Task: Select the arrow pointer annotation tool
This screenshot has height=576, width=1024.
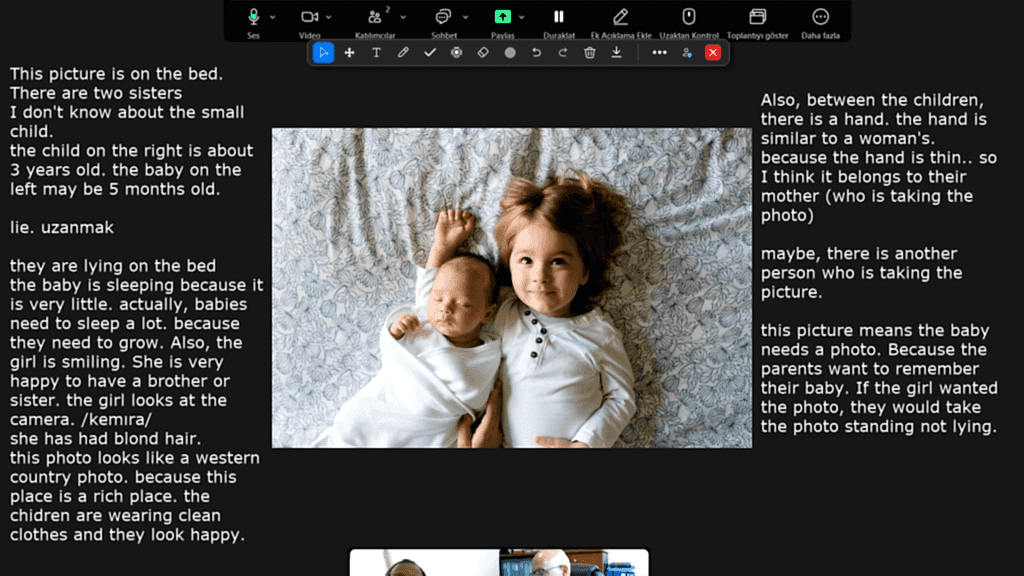Action: tap(323, 53)
